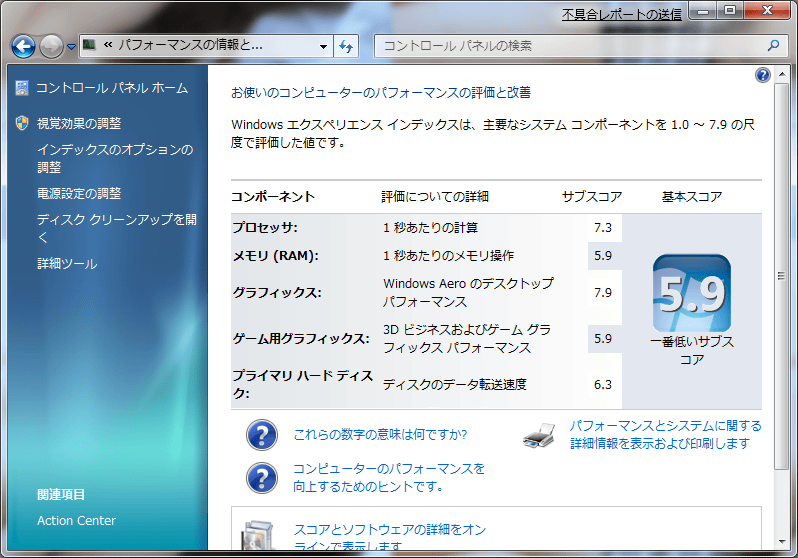The width and height of the screenshot is (798, 558).
Task: Click the printer icon
Action: point(540,435)
